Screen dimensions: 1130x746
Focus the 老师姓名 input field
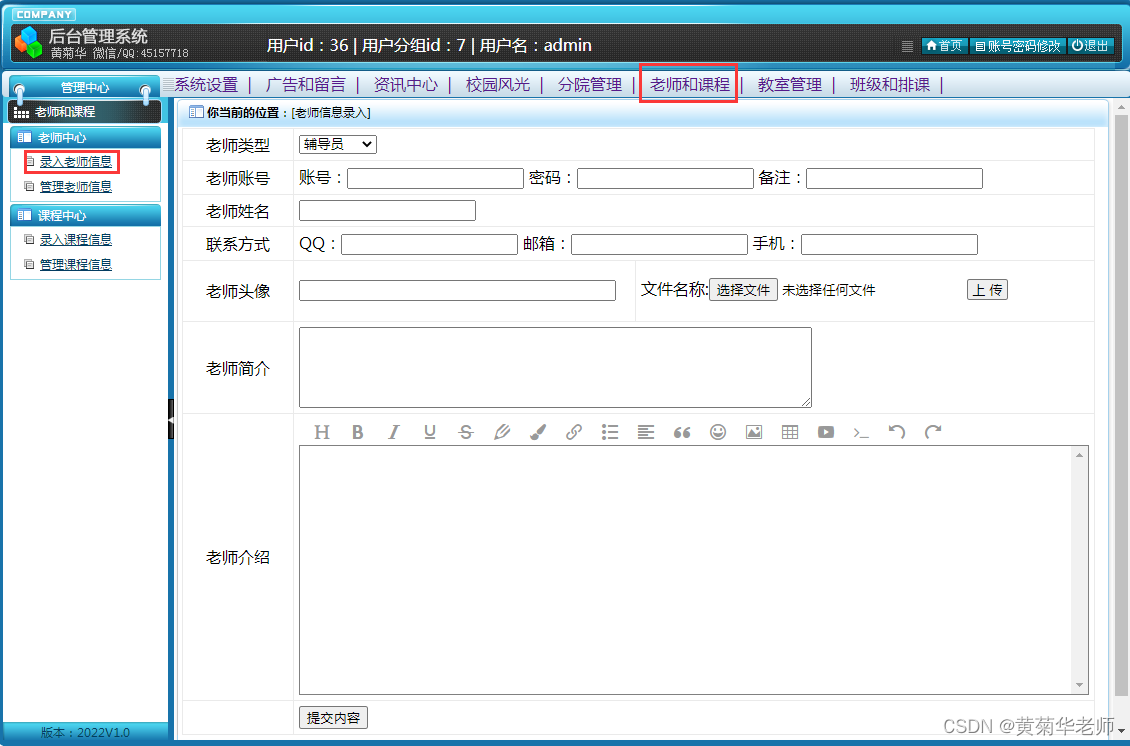[387, 210]
